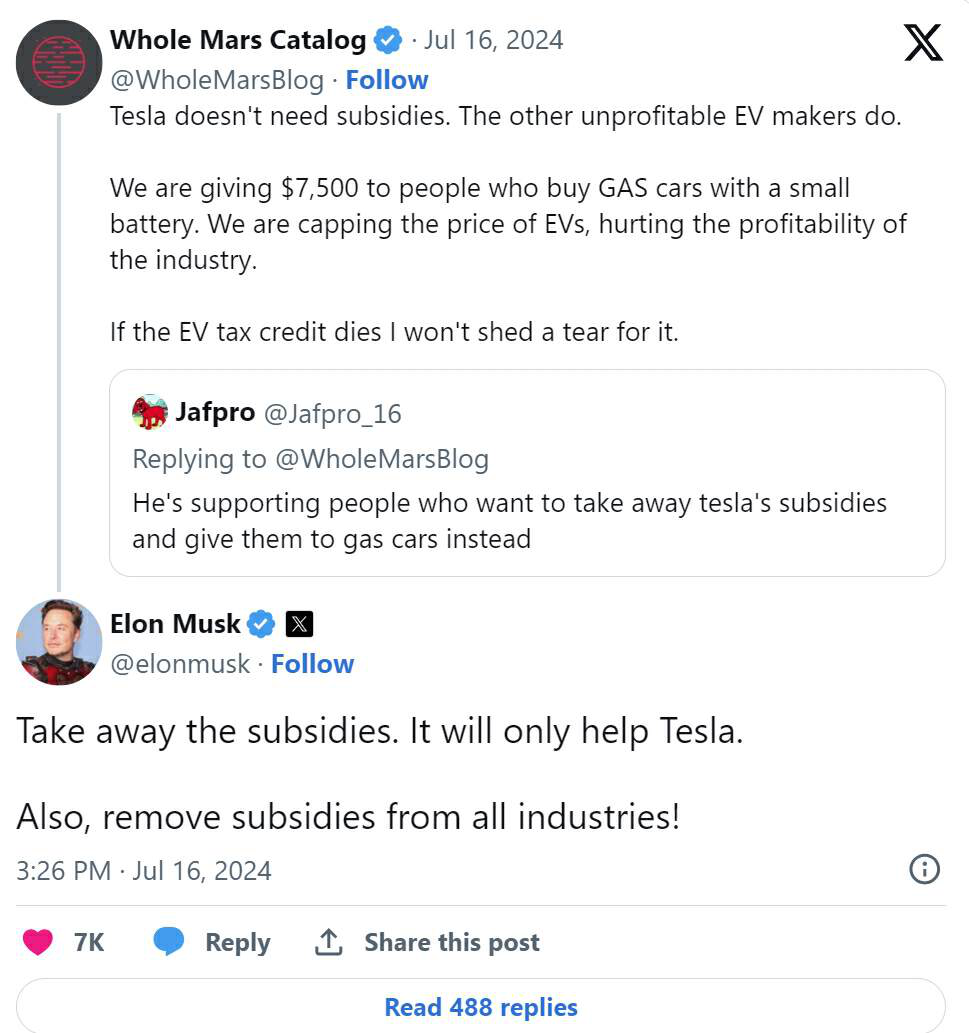
Task: Expand Read 488 replies
Action: pos(481,1006)
